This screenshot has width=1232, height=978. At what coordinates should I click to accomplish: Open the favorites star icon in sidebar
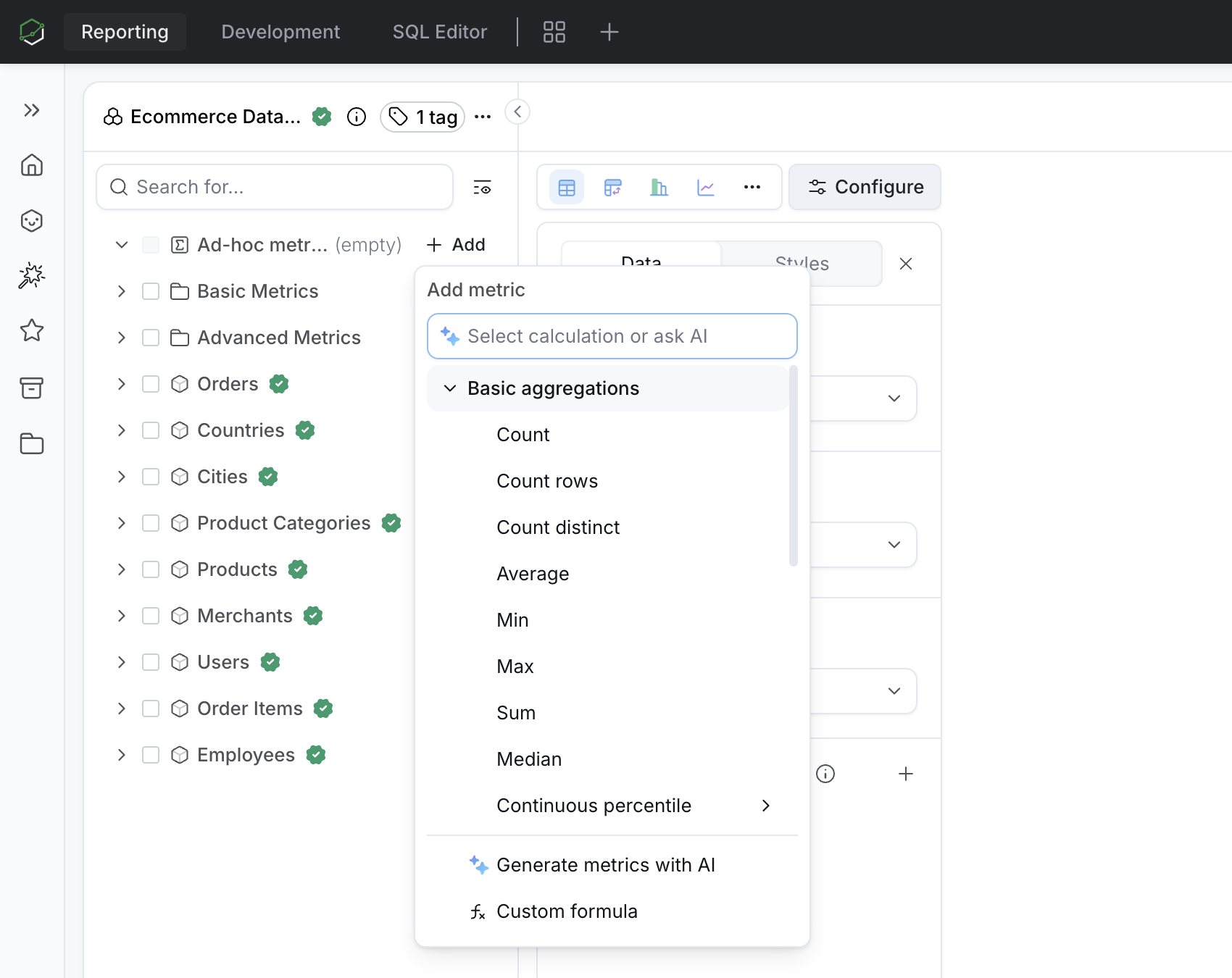point(32,330)
